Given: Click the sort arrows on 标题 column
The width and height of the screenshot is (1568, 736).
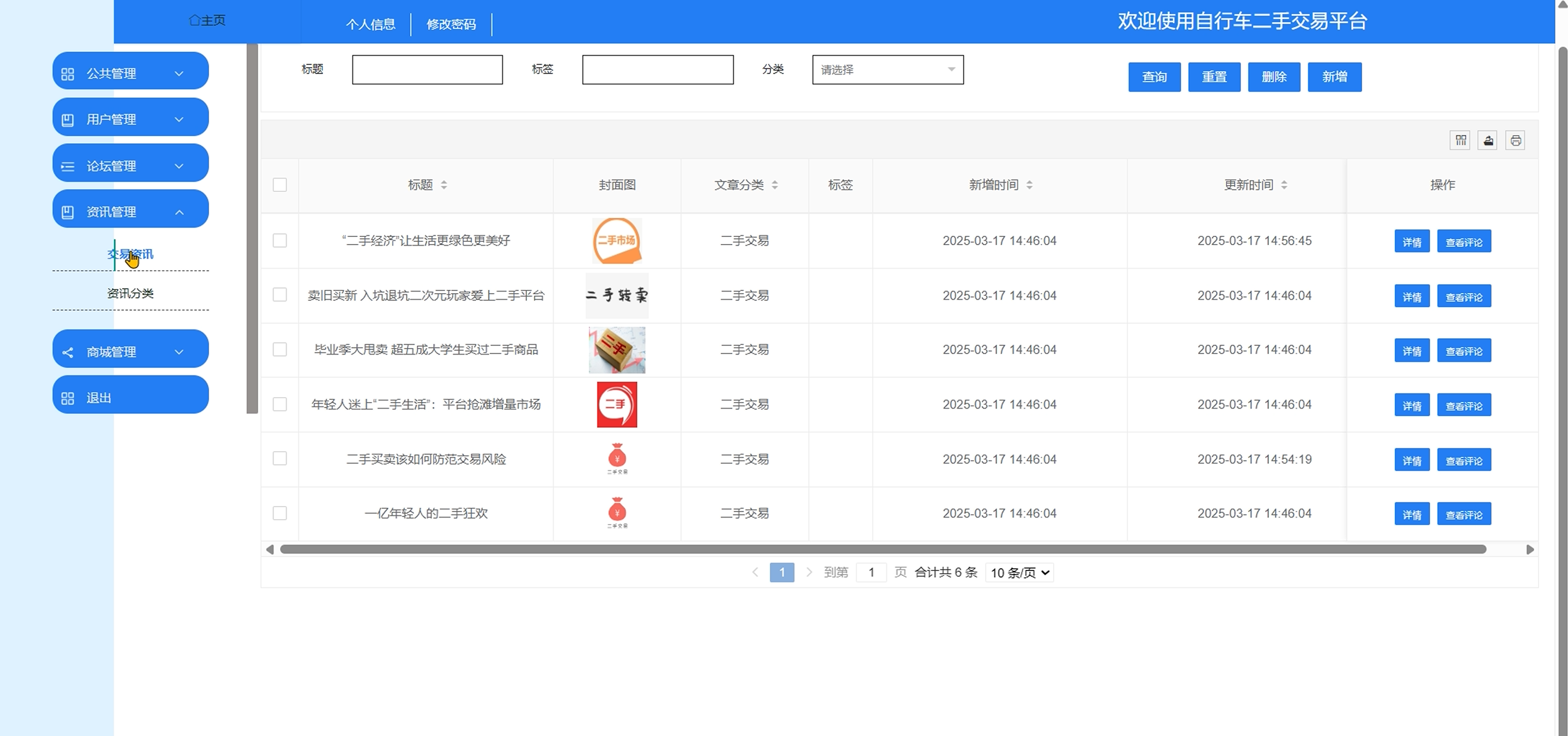Looking at the screenshot, I should [443, 185].
